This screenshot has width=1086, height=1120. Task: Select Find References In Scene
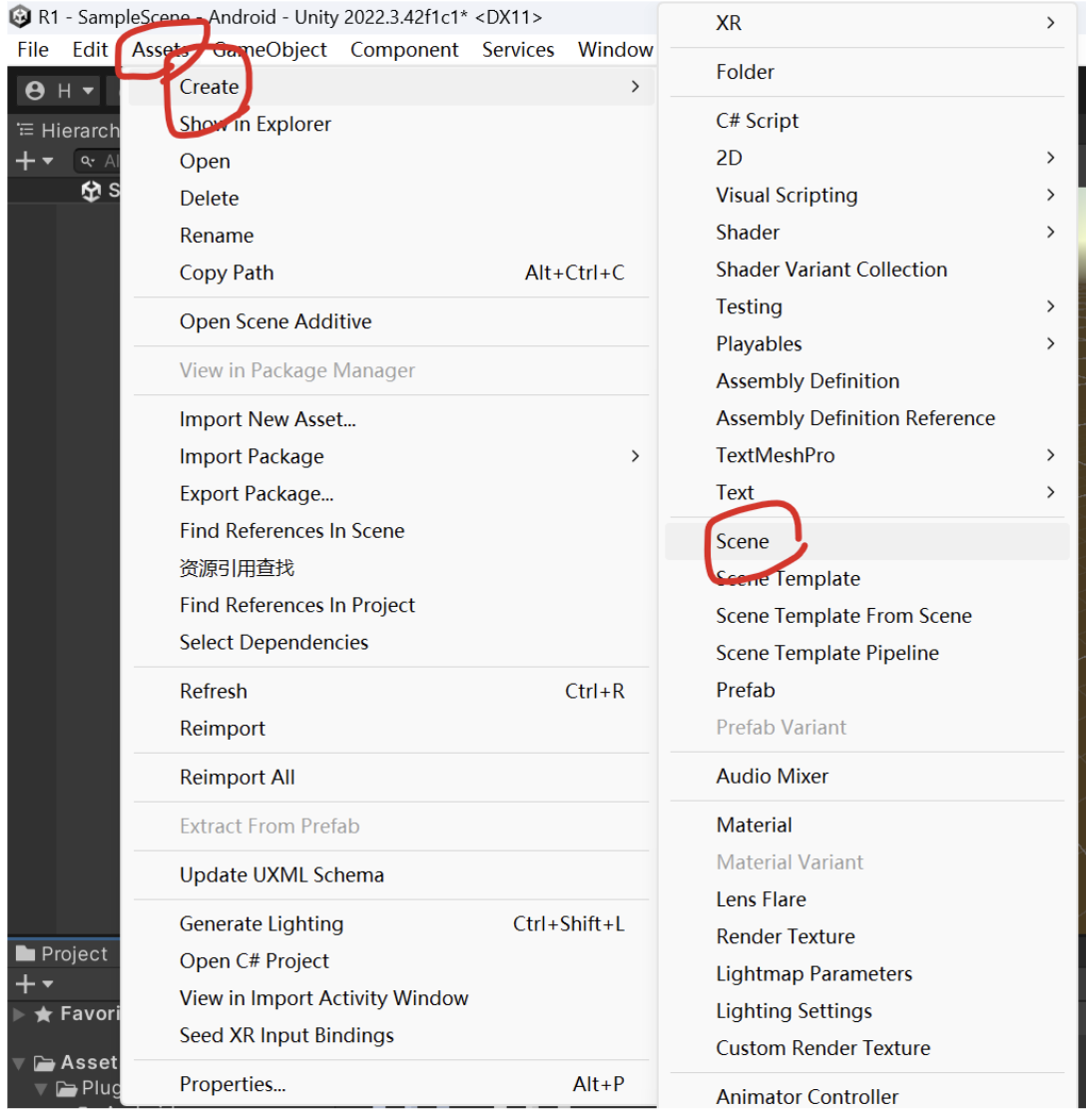click(391, 531)
